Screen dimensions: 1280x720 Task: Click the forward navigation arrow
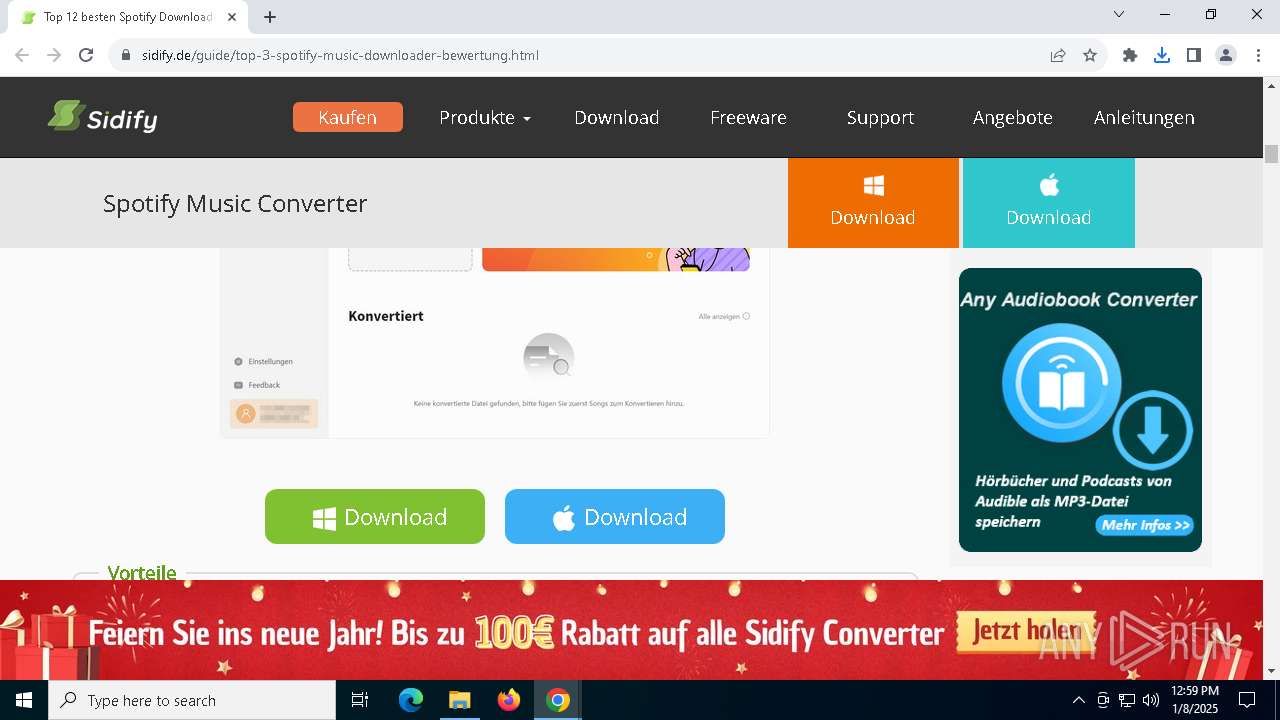[x=54, y=55]
